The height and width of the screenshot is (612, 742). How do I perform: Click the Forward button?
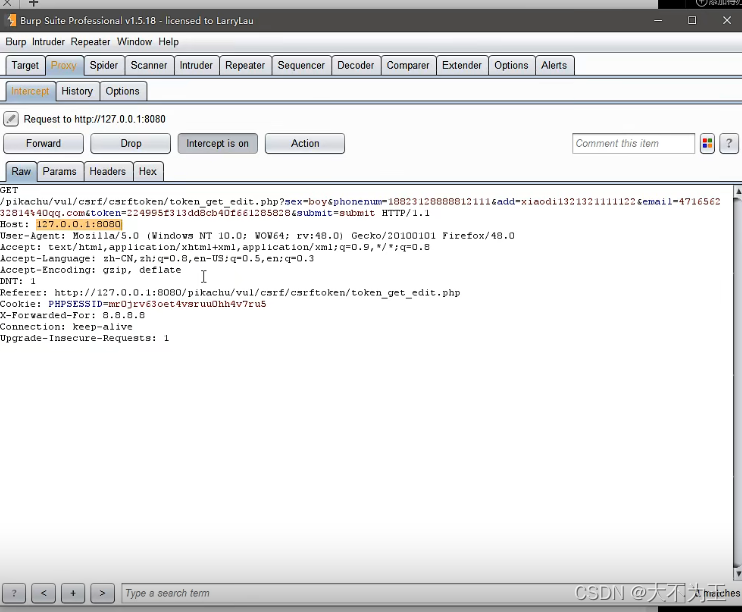click(x=44, y=143)
